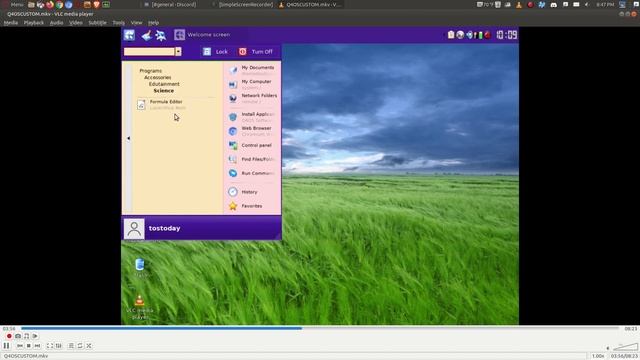Open Find Files/Folders in the start menu
Image resolution: width=640 pixels, height=360 pixels.
(251, 159)
